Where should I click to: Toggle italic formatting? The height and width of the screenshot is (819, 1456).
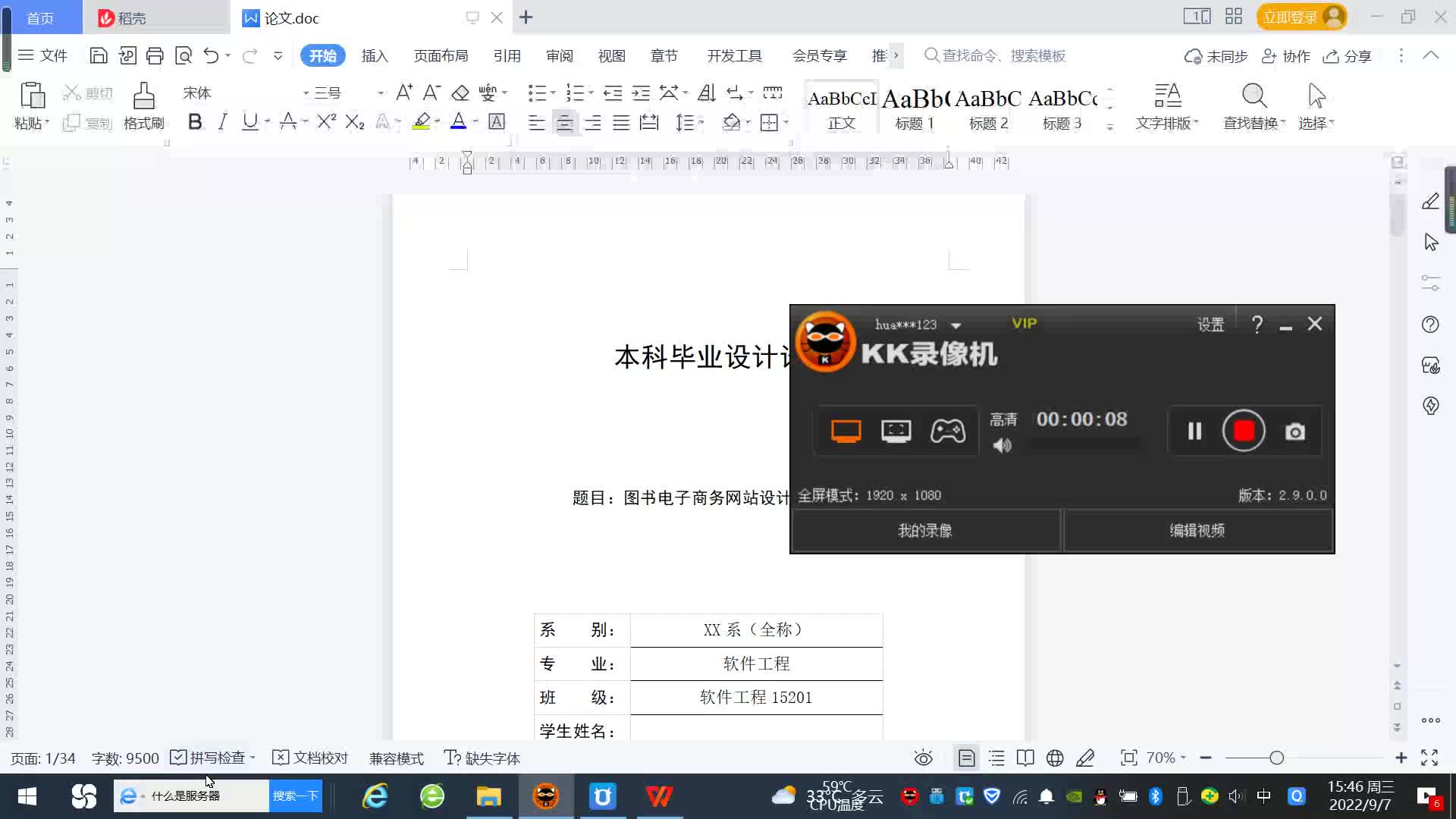click(222, 122)
